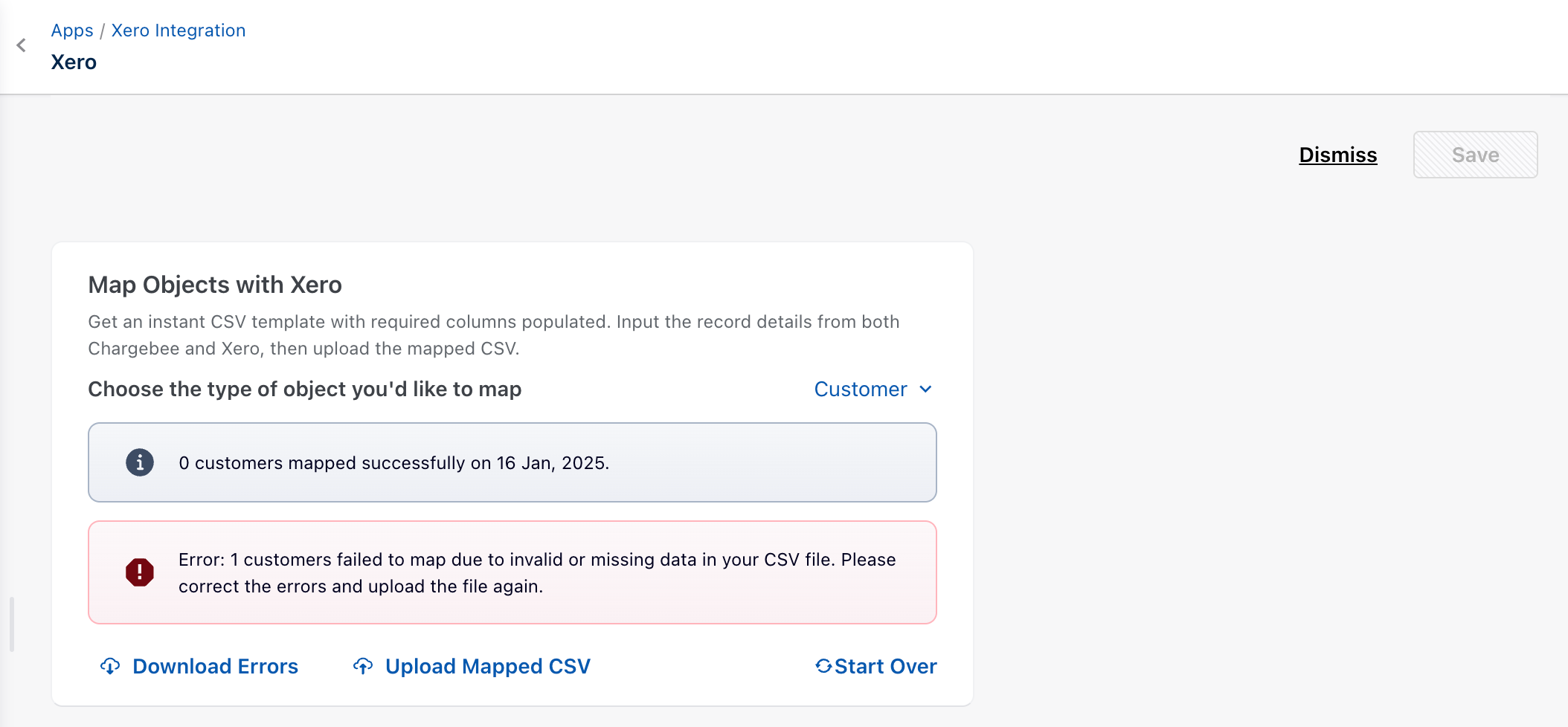Click the vertical scrollbar on the left edge
This screenshot has height=727, width=1568.
pyautogui.click(x=12, y=624)
